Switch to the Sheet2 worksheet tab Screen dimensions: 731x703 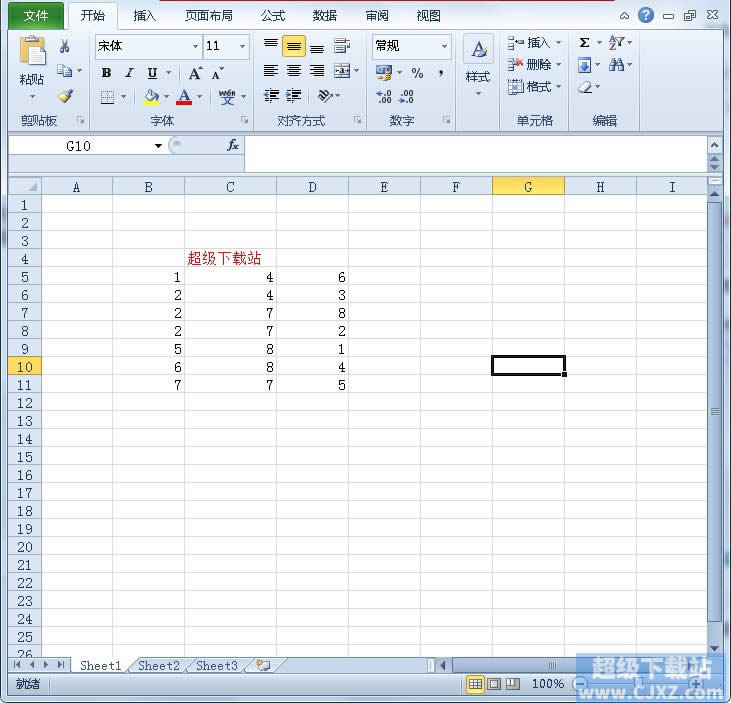click(159, 665)
